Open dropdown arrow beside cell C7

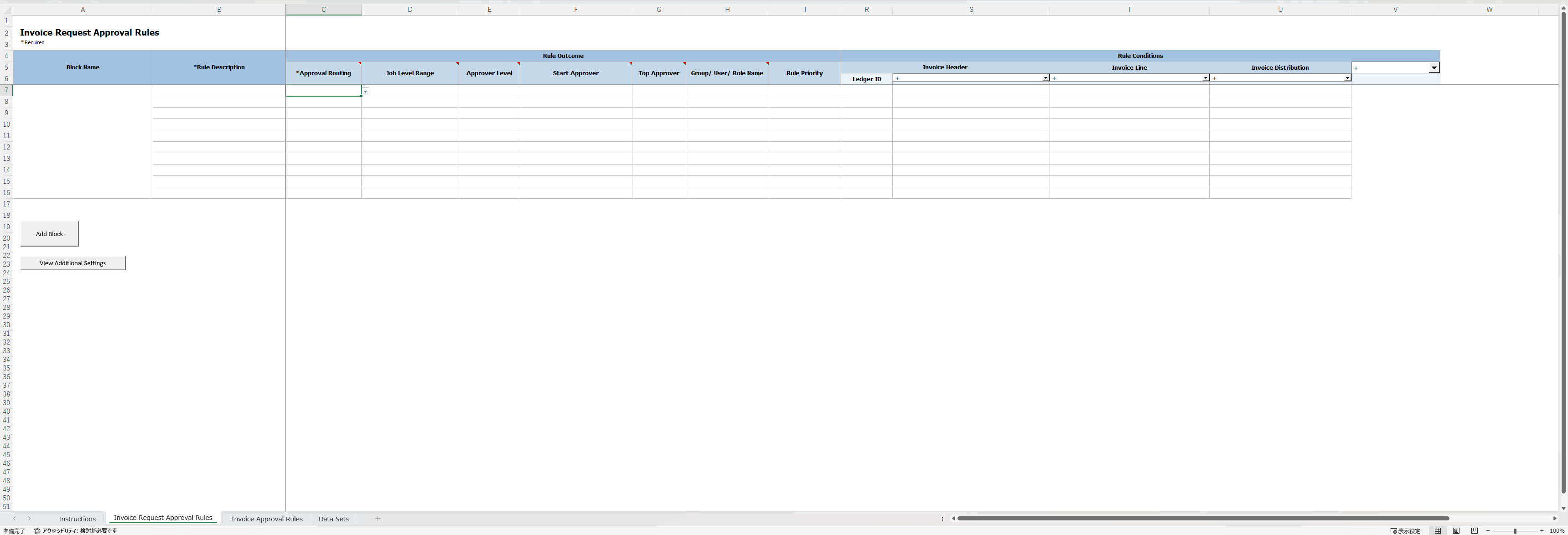click(365, 91)
